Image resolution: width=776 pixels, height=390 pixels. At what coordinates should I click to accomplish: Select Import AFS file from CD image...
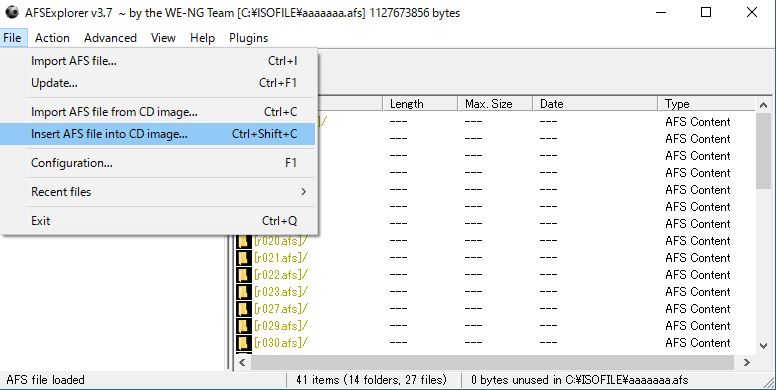pos(158,112)
